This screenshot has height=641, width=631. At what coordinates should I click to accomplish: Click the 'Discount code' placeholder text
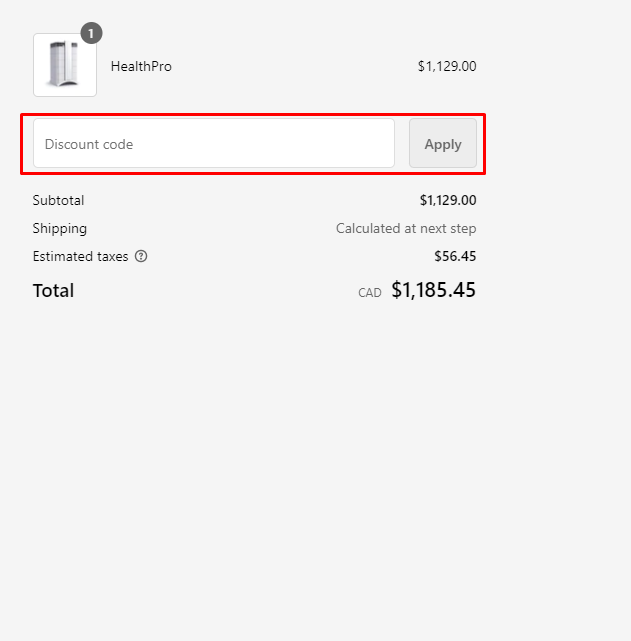pyautogui.click(x=89, y=144)
